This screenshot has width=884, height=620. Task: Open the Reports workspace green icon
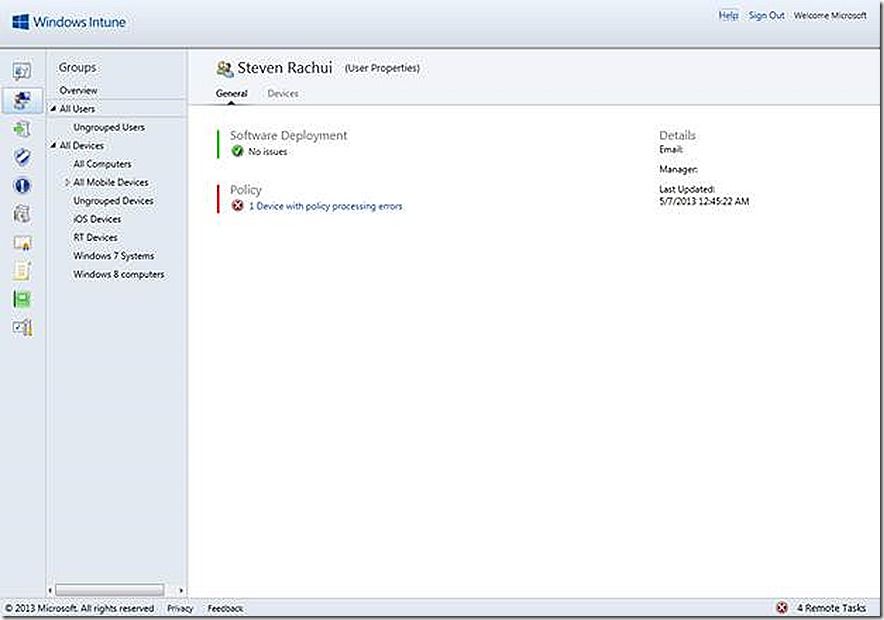coord(22,299)
